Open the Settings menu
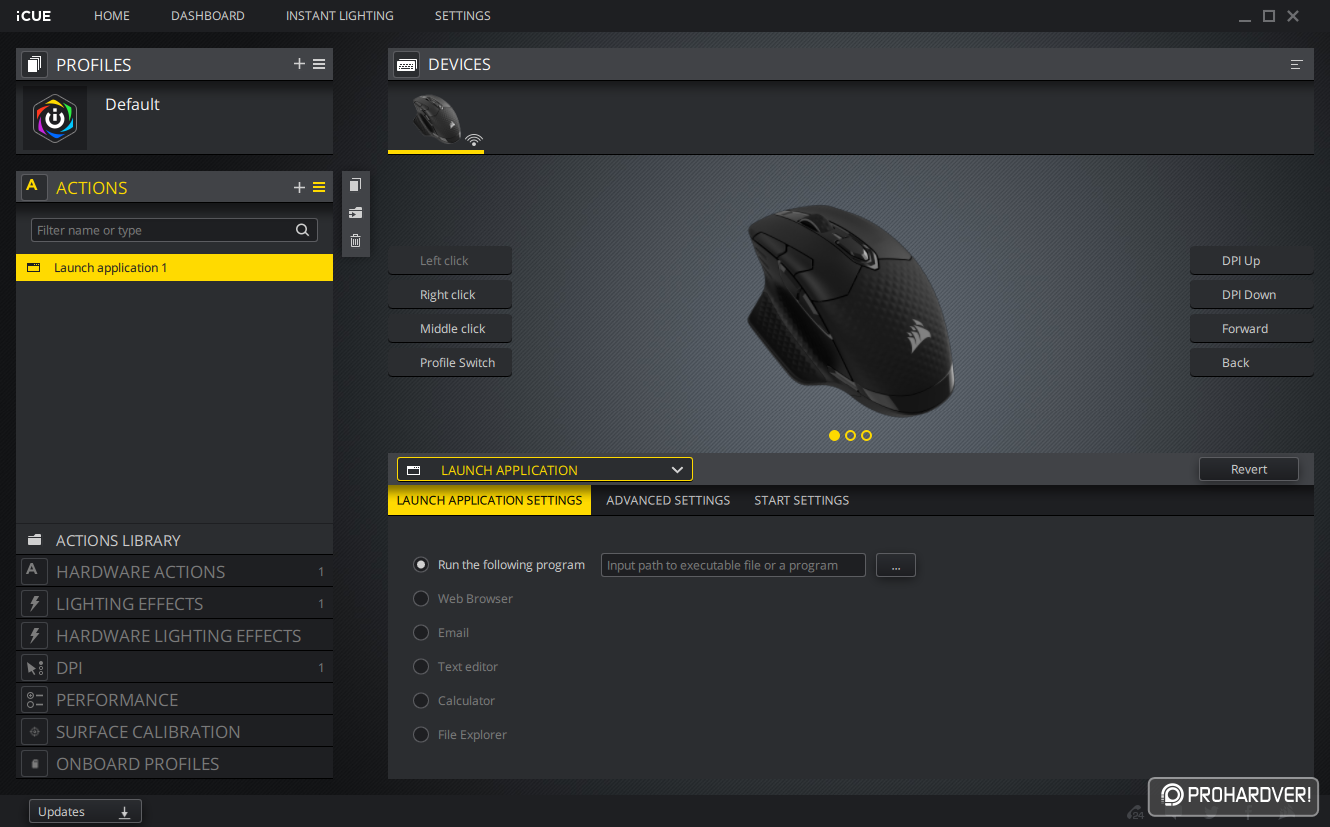Screen dimensions: 1330x827 [463, 16]
